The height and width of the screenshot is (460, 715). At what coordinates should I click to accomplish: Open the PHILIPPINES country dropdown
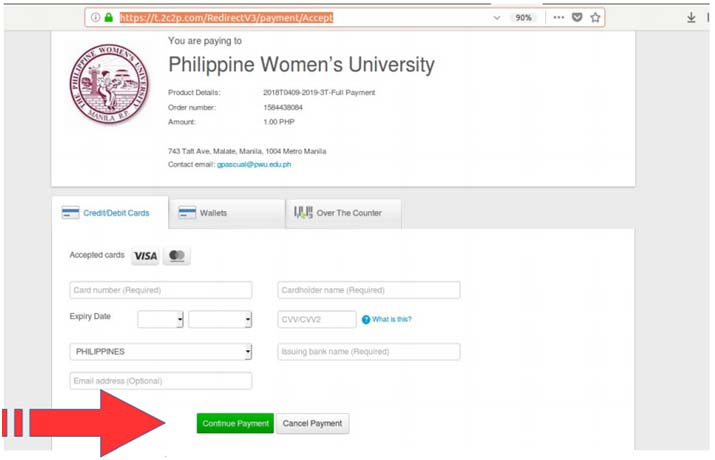tap(161, 351)
